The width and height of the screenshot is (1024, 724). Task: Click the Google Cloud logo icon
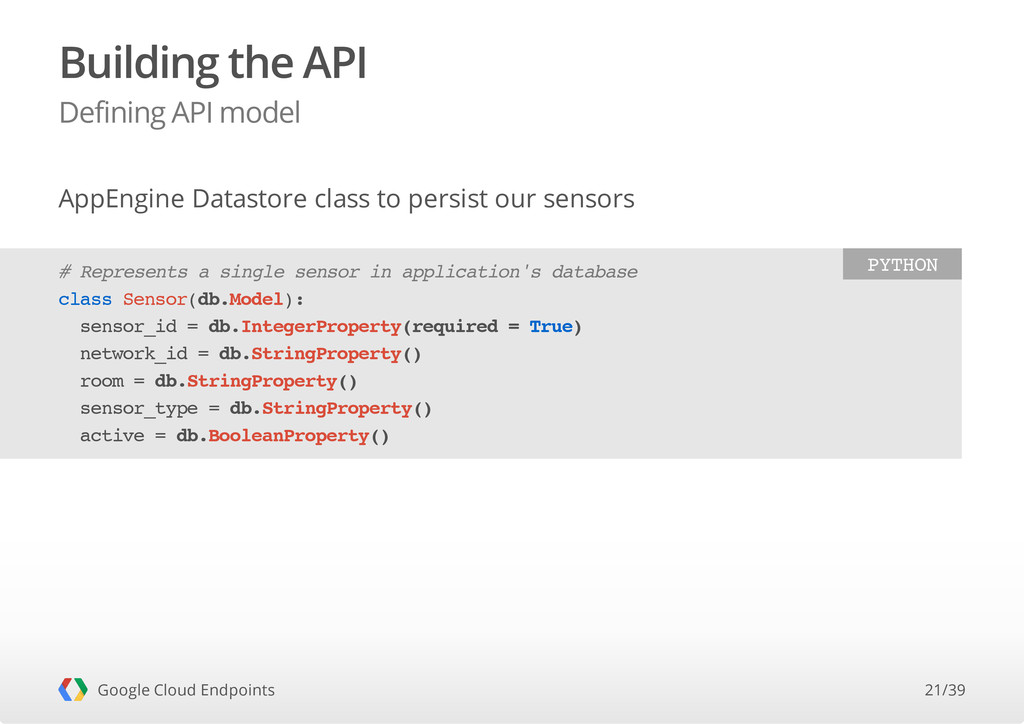(x=72, y=689)
